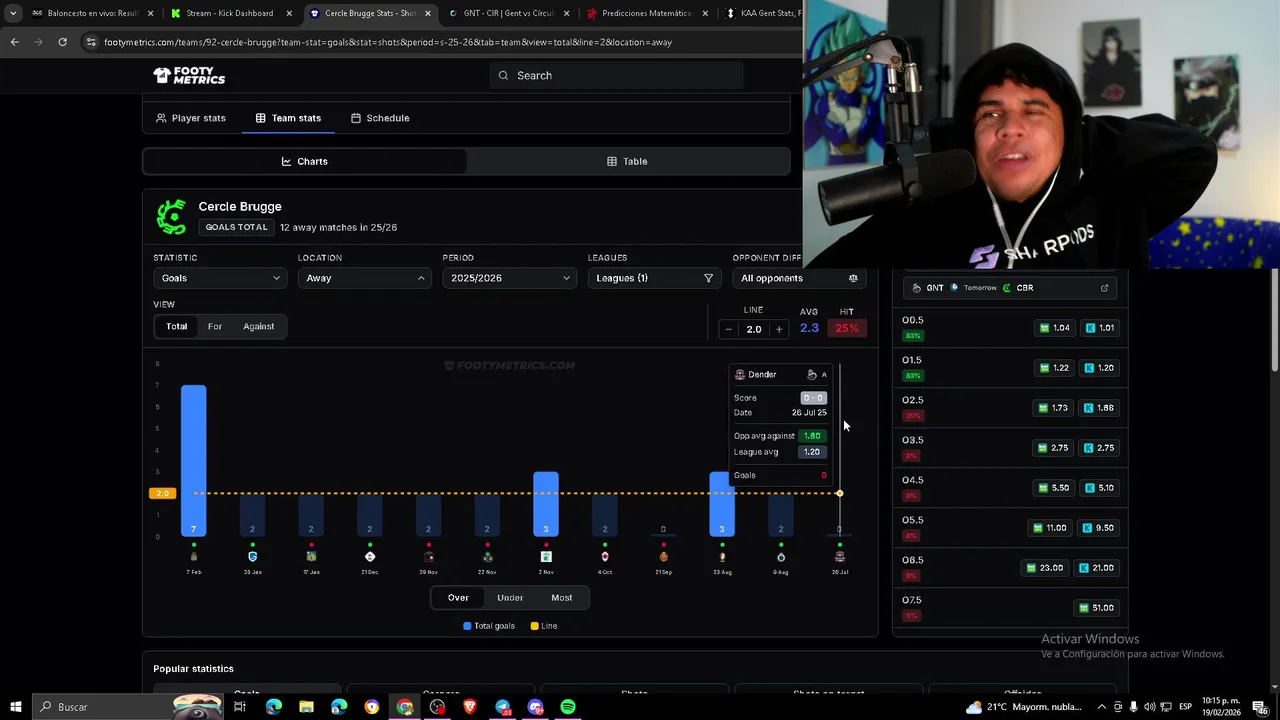Click the O0.5 green 1.04 odds button

click(x=1055, y=328)
